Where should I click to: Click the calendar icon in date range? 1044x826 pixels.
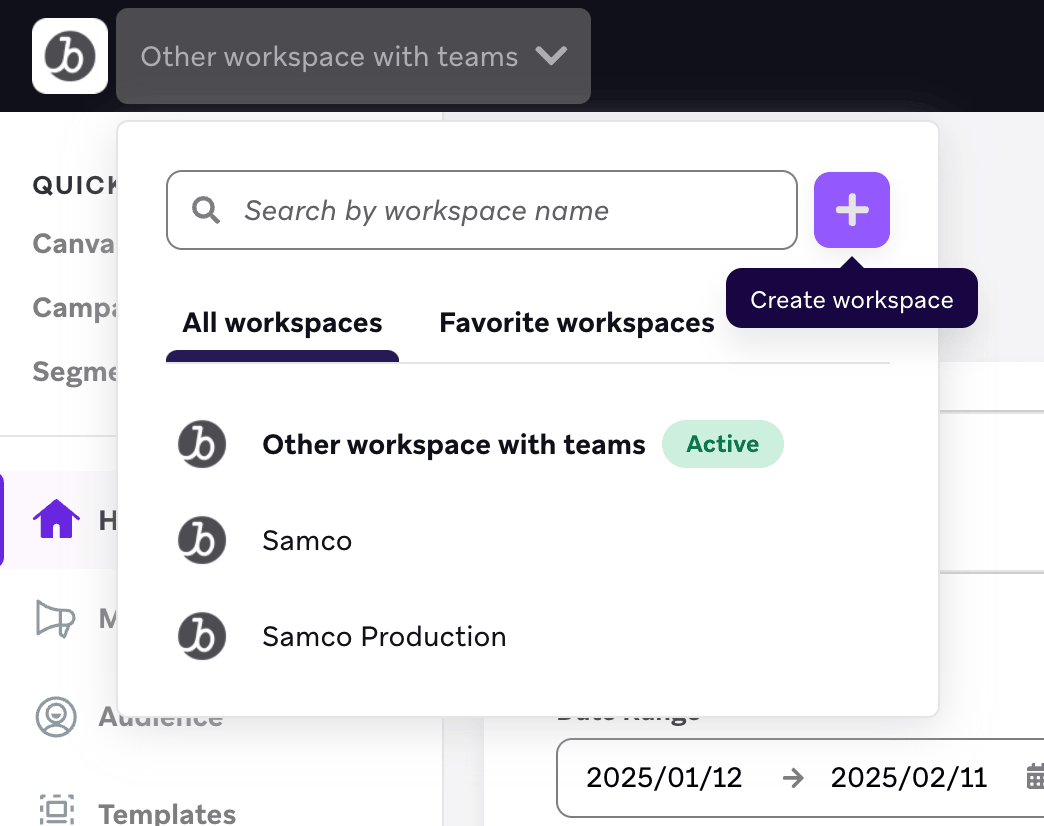pos(1036,777)
